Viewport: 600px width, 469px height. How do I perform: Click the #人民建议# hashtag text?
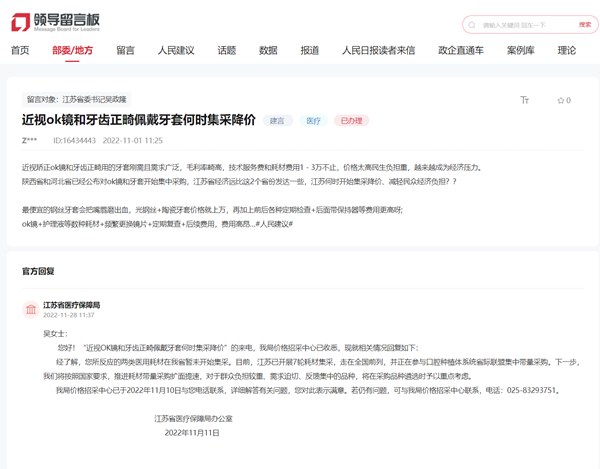[274, 224]
